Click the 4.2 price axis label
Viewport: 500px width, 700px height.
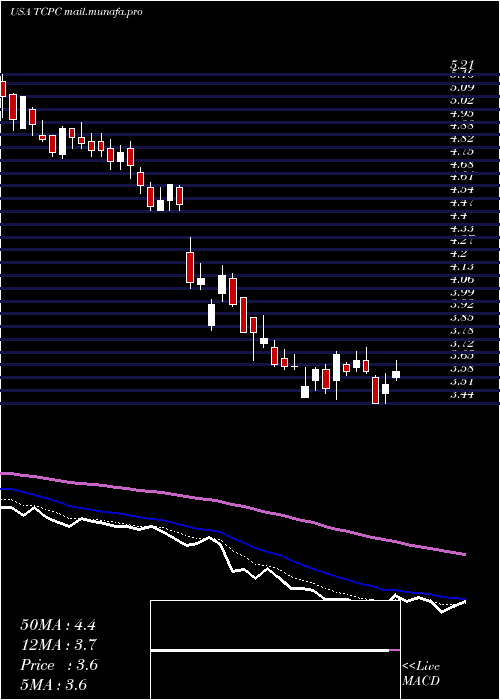coord(458,254)
